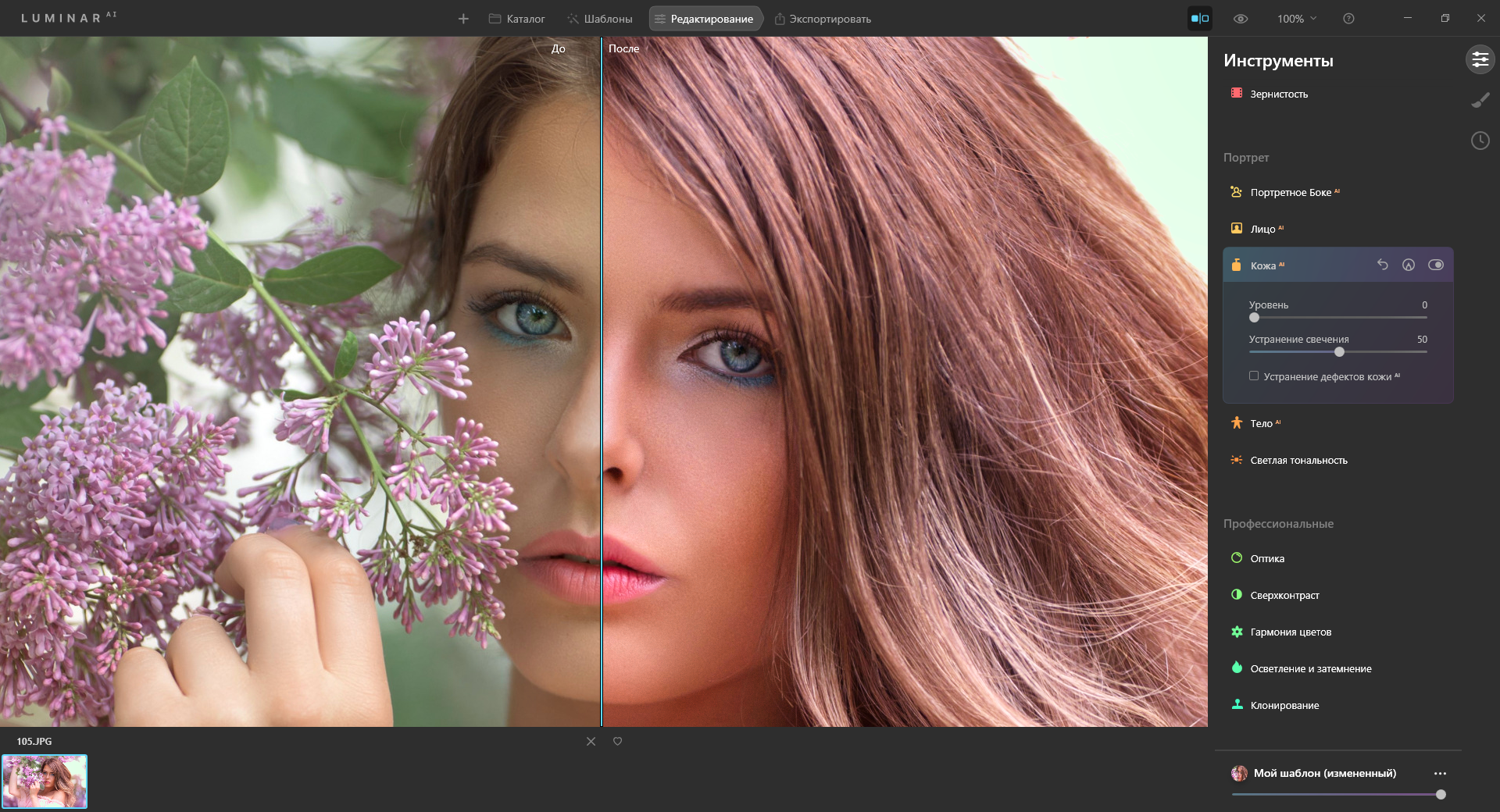
Task: Select the 105.JPG filmstrip thumbnail
Action: [45, 781]
